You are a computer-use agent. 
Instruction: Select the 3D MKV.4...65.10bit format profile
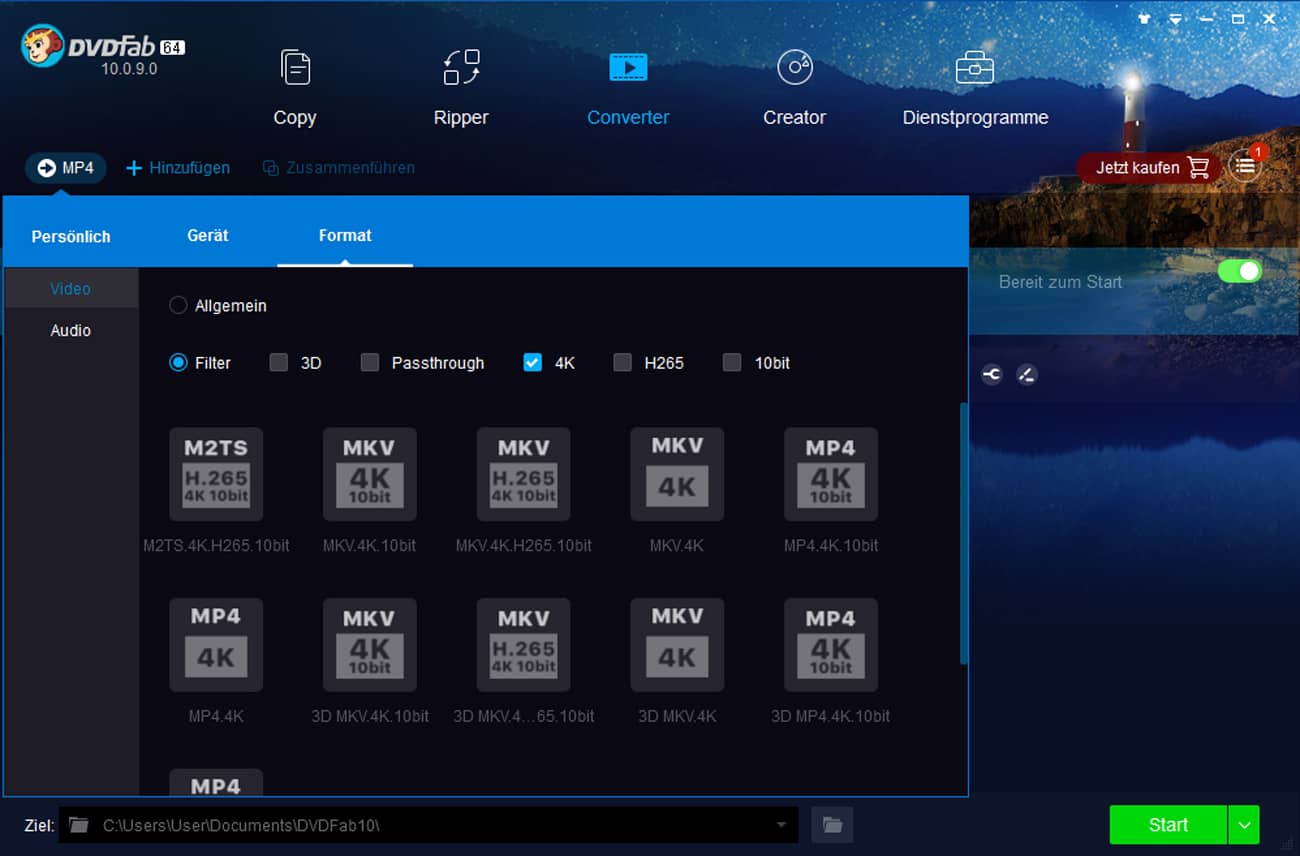click(523, 661)
